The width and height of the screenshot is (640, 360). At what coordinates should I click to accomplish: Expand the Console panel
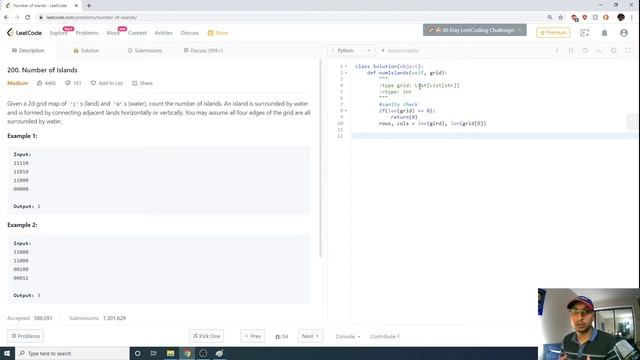click(348, 337)
